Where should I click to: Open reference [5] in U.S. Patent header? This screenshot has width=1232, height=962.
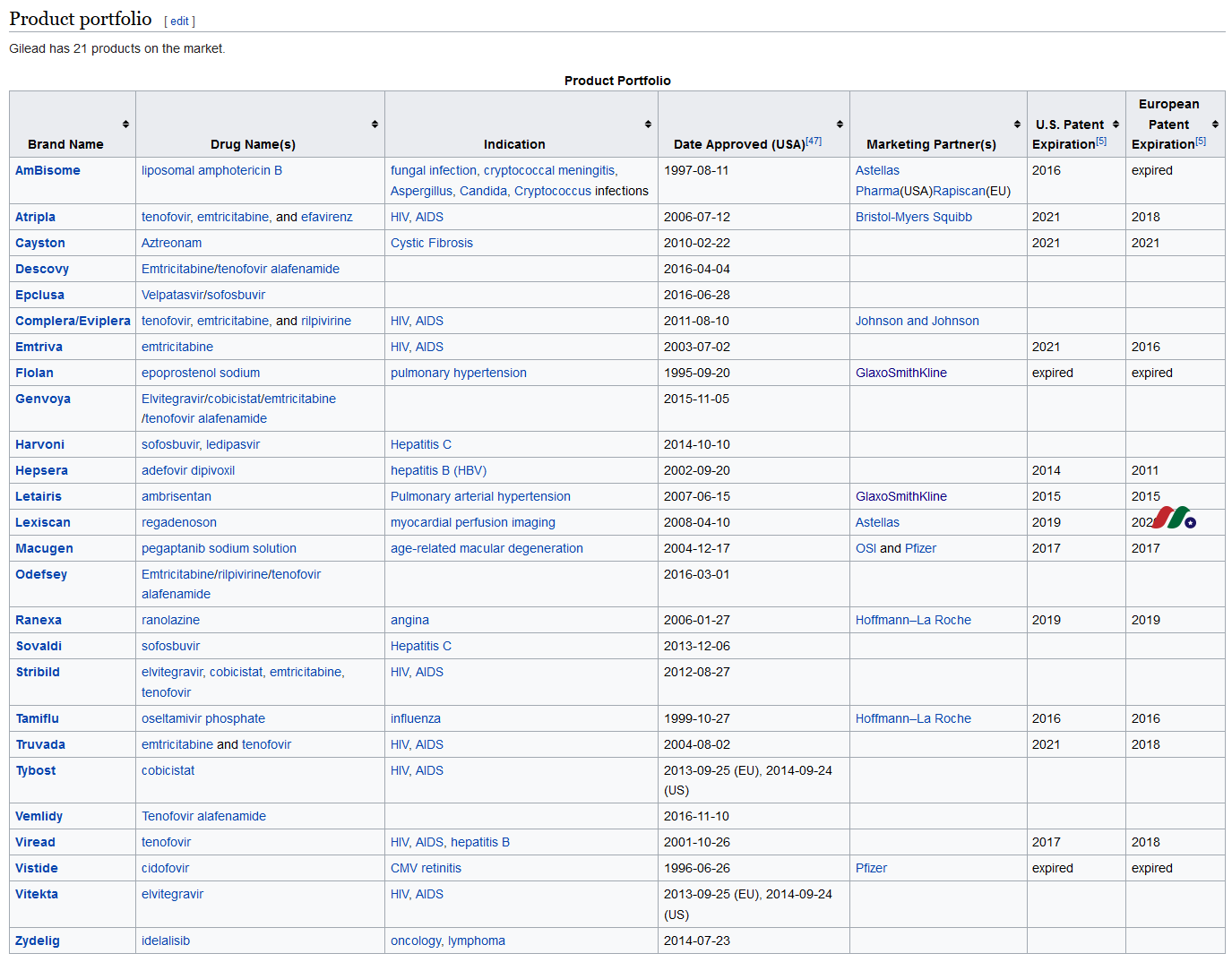click(1101, 141)
